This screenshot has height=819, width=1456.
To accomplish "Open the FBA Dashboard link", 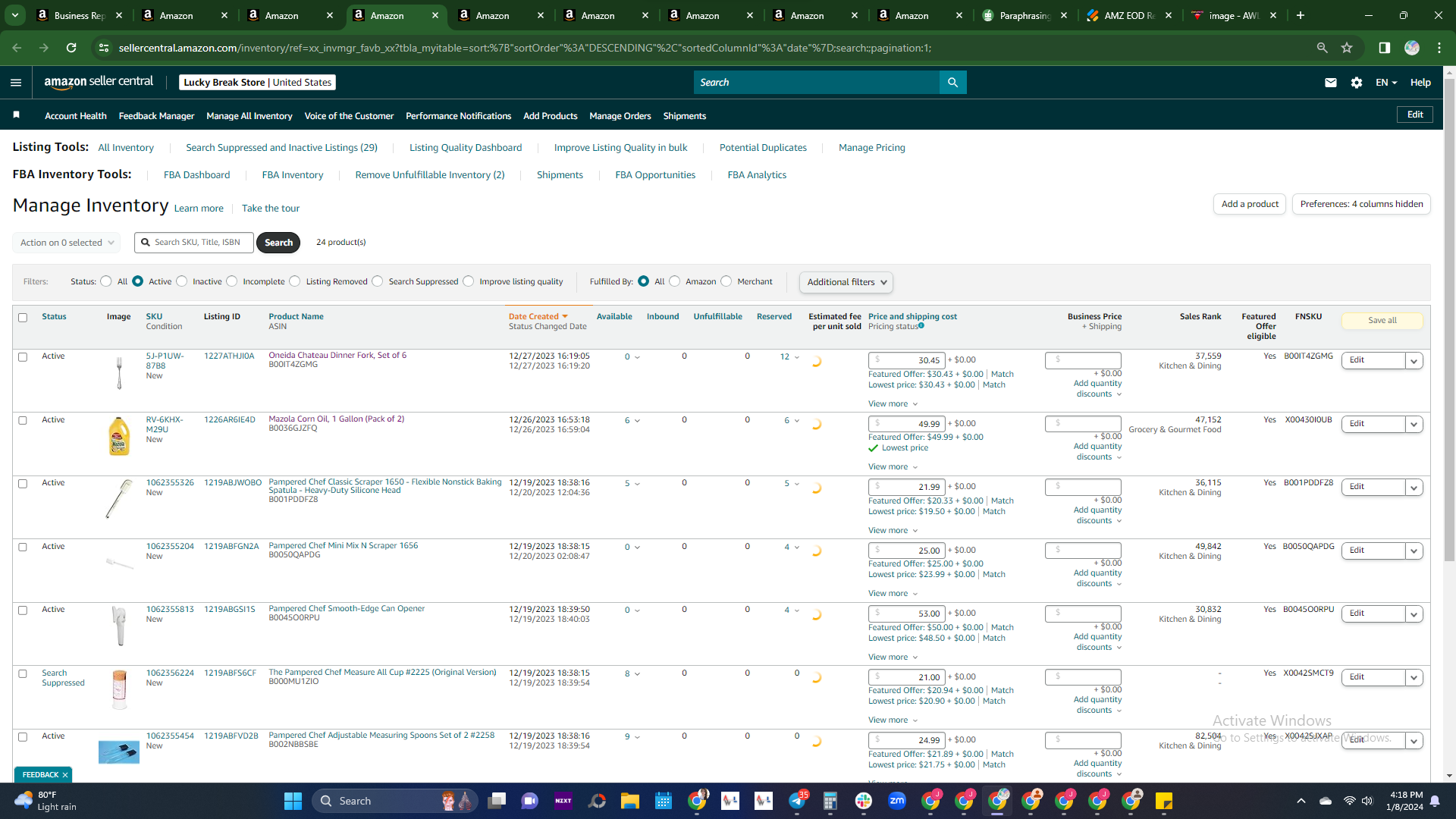I will point(196,175).
